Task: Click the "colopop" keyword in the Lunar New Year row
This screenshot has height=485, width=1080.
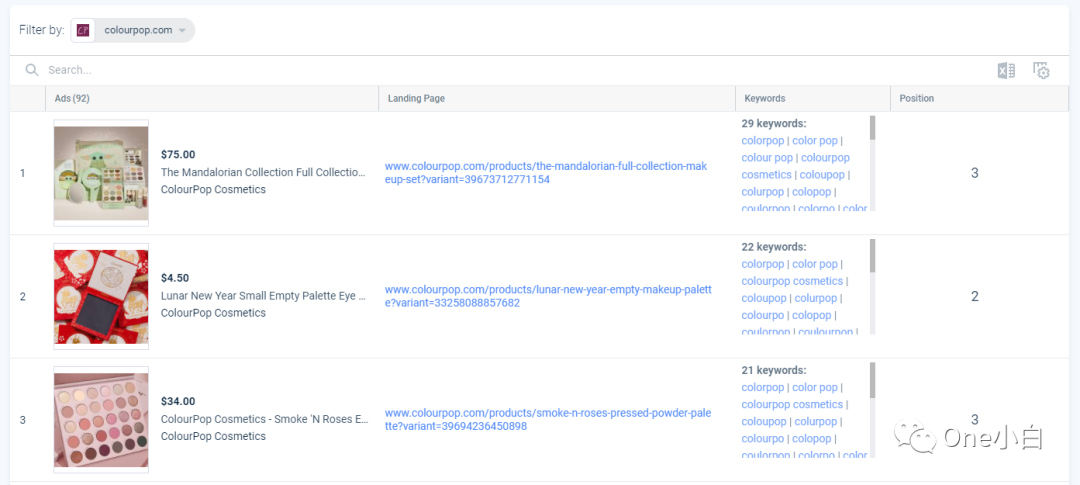Action: tap(811, 315)
